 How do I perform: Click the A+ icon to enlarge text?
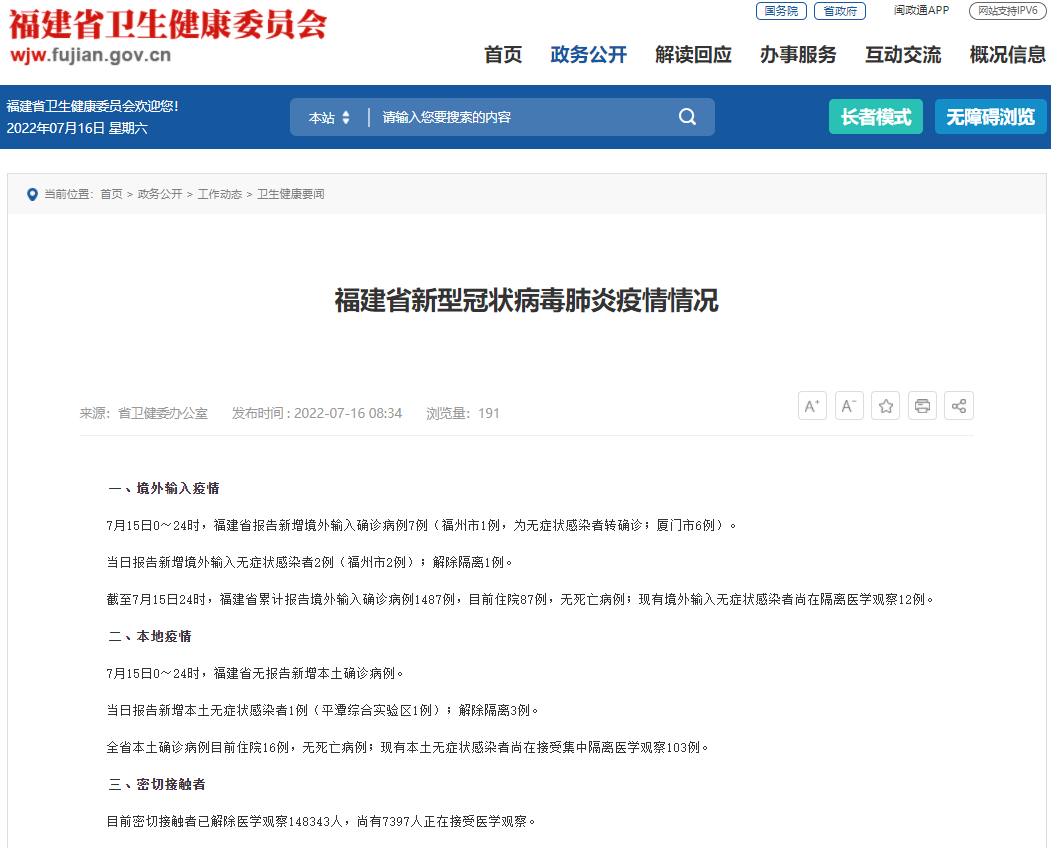coord(812,405)
